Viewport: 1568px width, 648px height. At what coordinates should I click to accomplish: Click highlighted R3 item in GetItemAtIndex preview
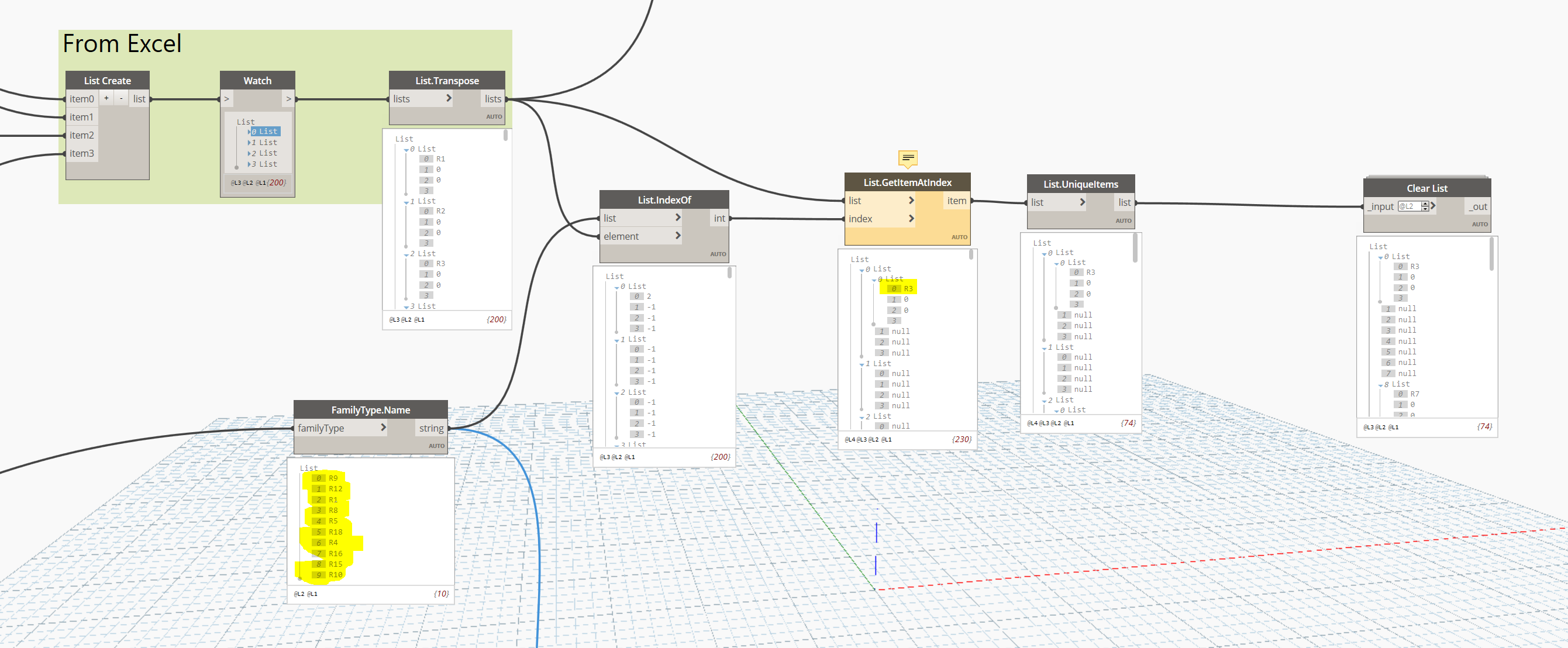908,288
